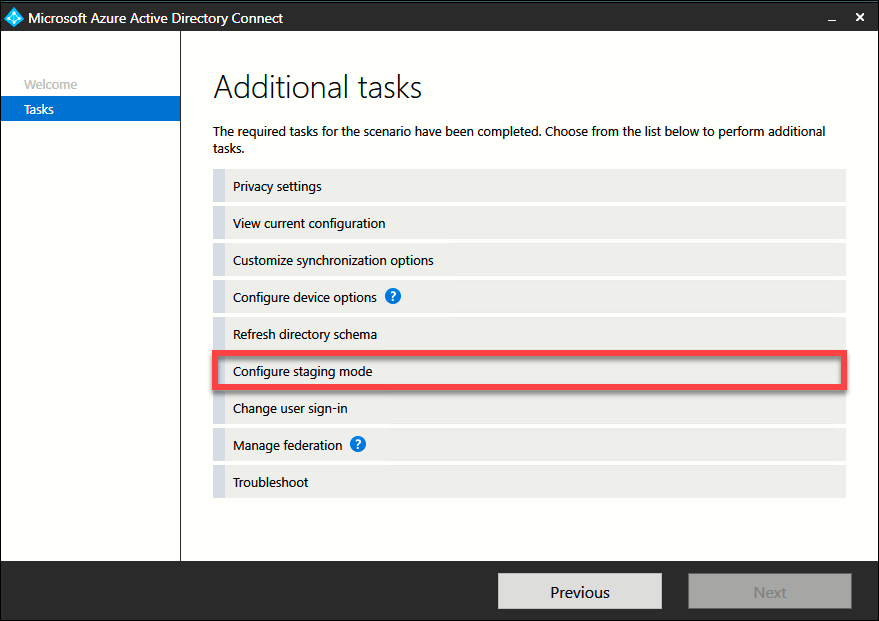Click the Azure AD Connect logo icon
The image size is (879, 621).
[x=14, y=17]
